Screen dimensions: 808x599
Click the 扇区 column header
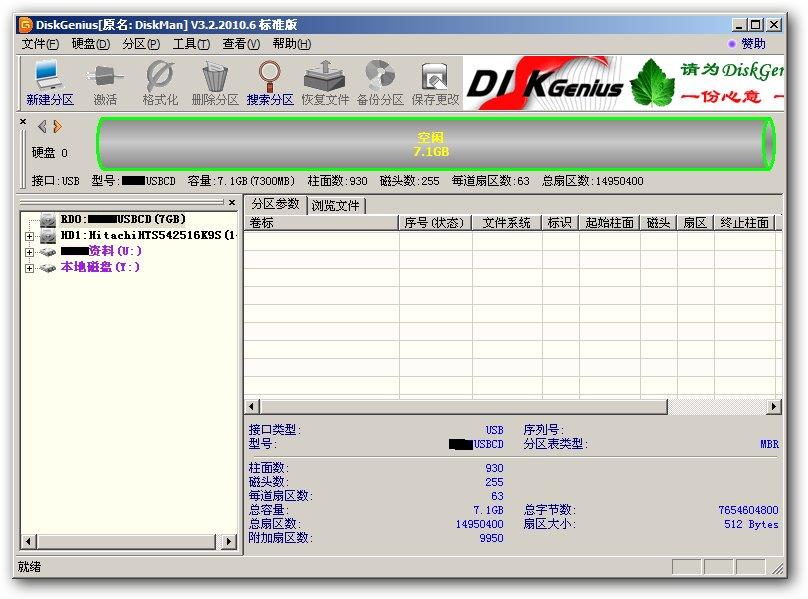pyautogui.click(x=695, y=223)
